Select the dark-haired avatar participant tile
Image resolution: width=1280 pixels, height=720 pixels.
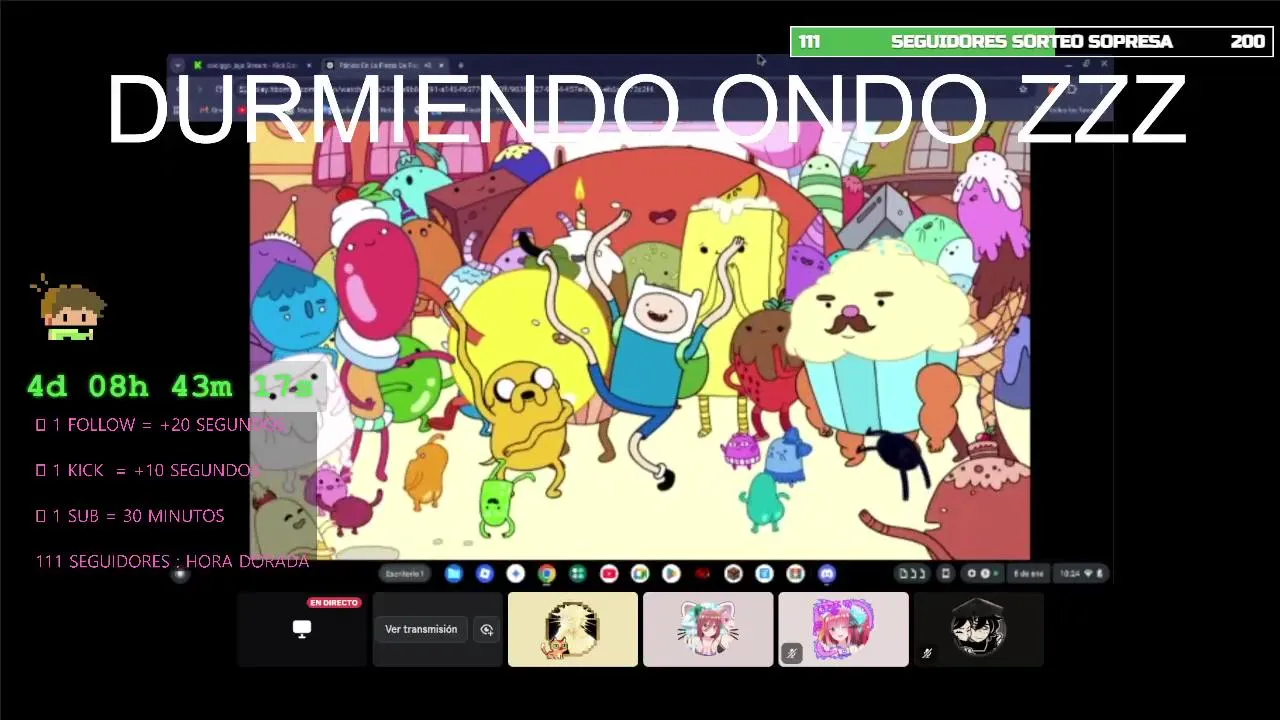point(978,629)
